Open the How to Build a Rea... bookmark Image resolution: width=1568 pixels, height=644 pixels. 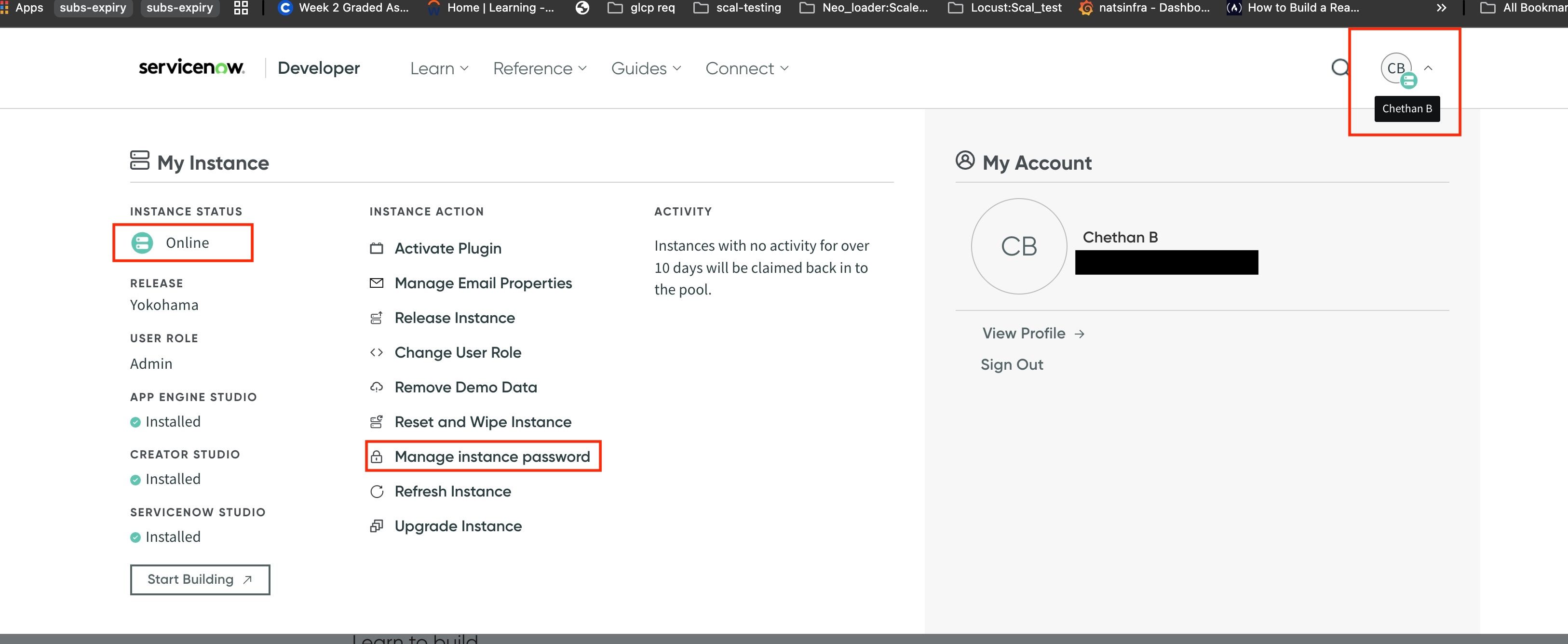1293,8
